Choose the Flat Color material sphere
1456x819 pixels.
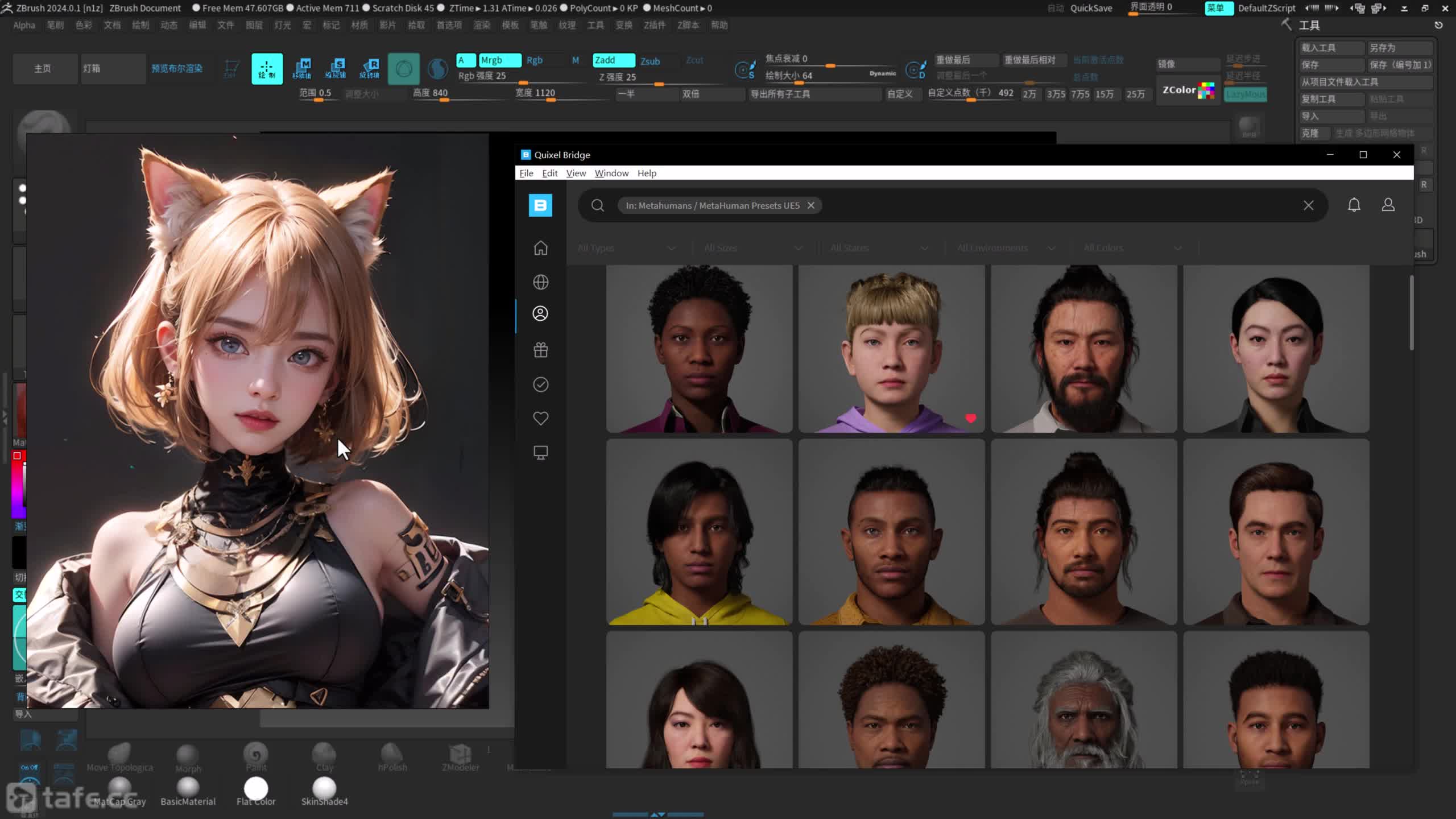click(256, 791)
